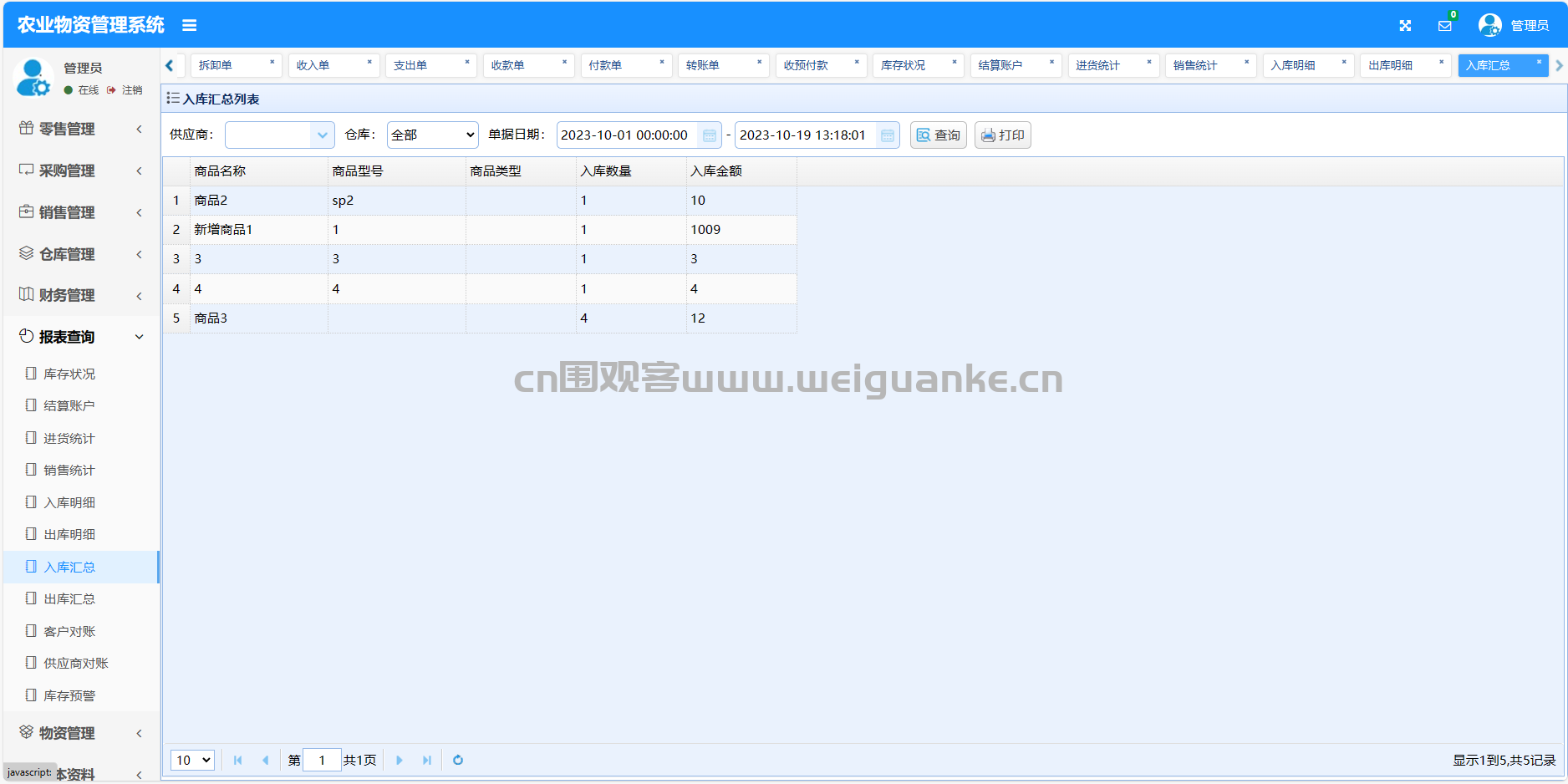Click the 打印 print button
This screenshot has width=1568, height=784.
point(1002,135)
